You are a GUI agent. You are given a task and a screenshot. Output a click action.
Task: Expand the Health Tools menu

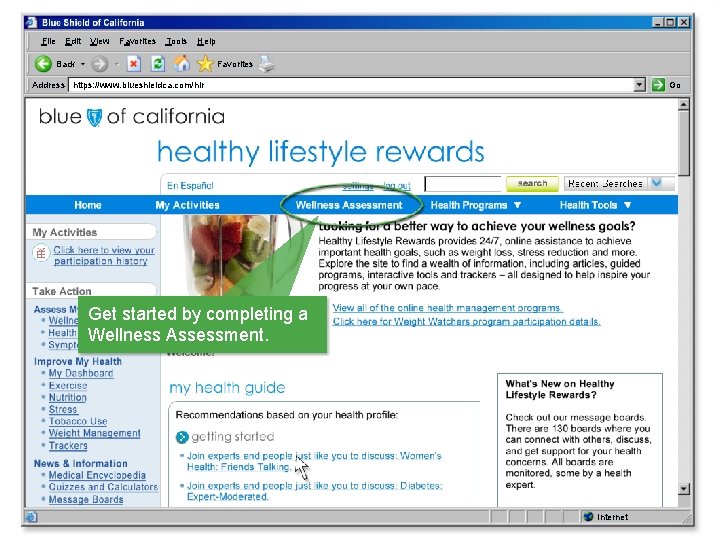pos(628,205)
